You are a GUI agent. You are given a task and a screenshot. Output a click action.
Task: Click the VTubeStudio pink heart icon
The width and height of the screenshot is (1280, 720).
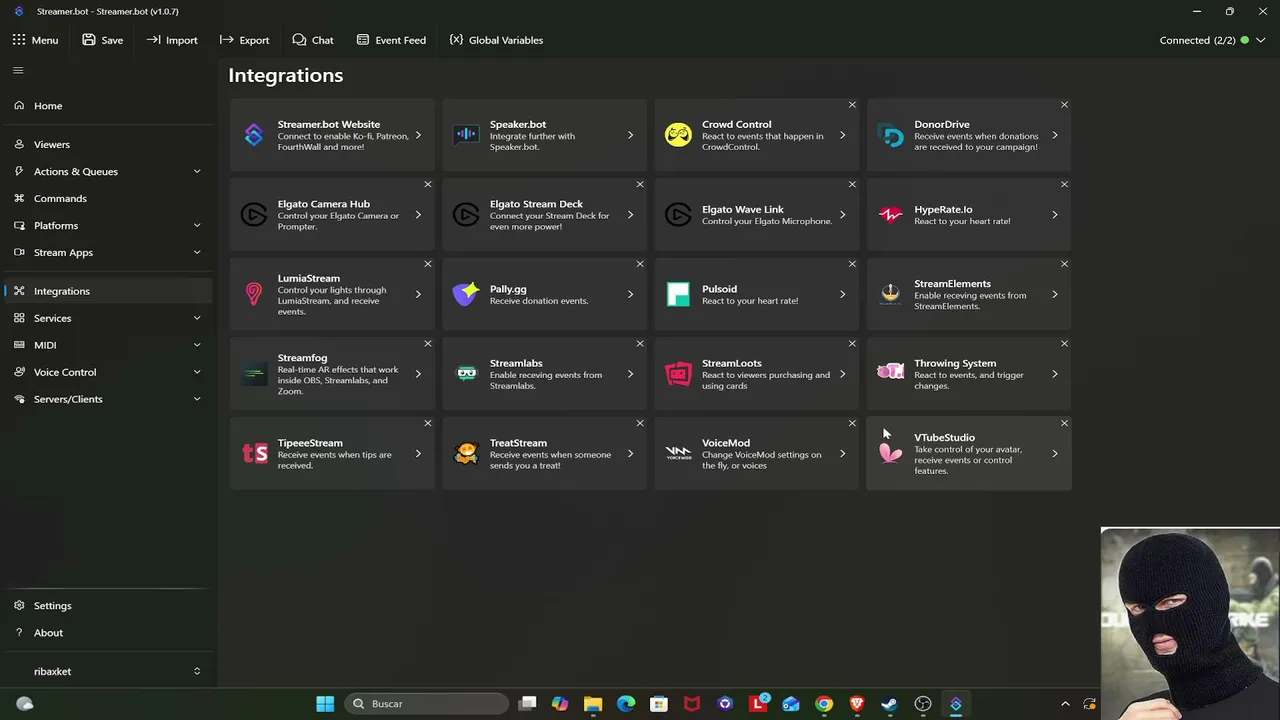point(890,453)
